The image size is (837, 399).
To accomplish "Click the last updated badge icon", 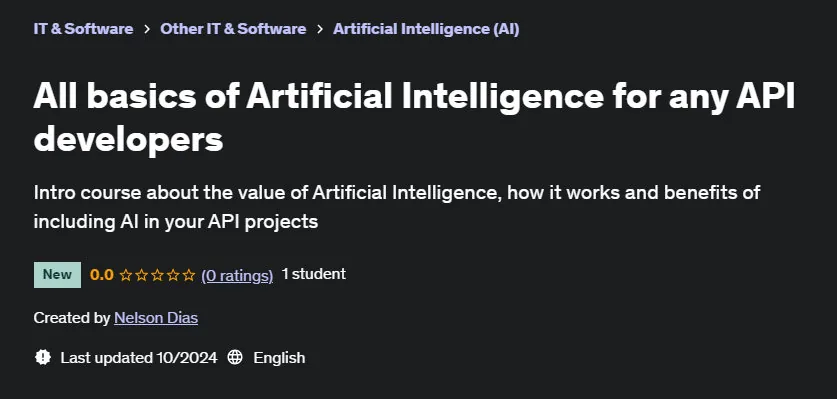I will (x=43, y=357).
